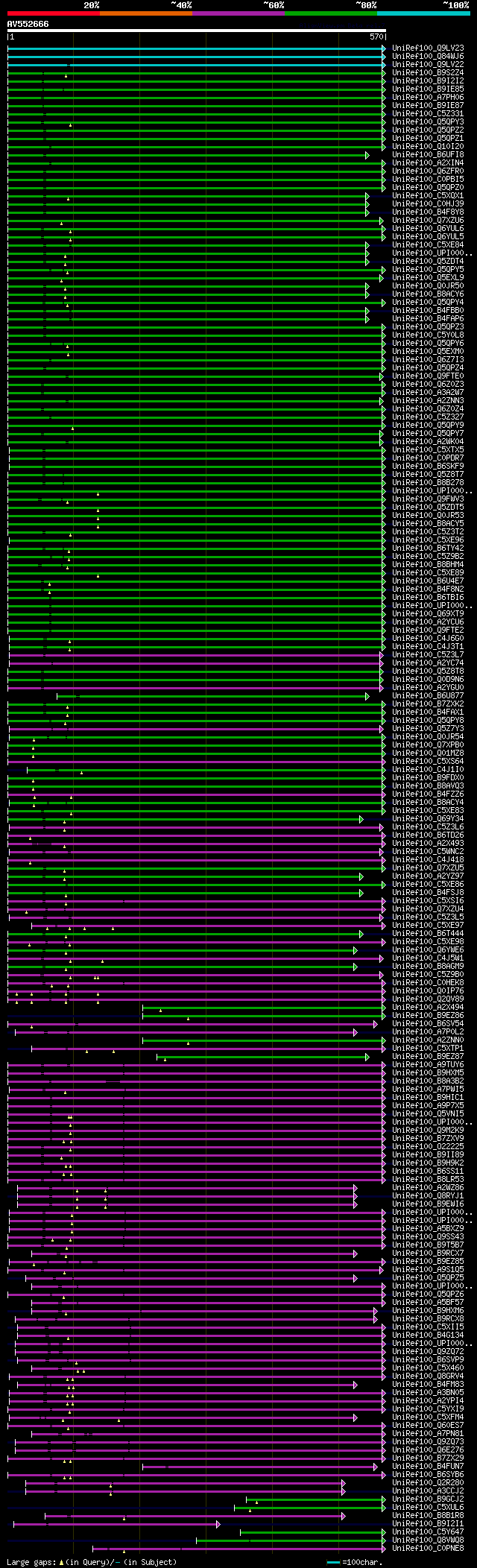Open the UniRef100_C5Z331 hit
477x1568 pixels.
(428, 113)
